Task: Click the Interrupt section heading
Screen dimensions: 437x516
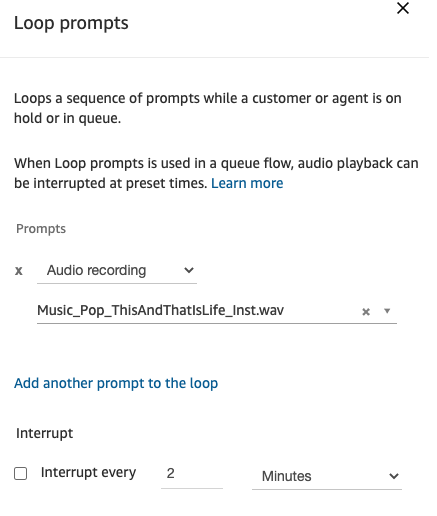Action: [x=44, y=433]
